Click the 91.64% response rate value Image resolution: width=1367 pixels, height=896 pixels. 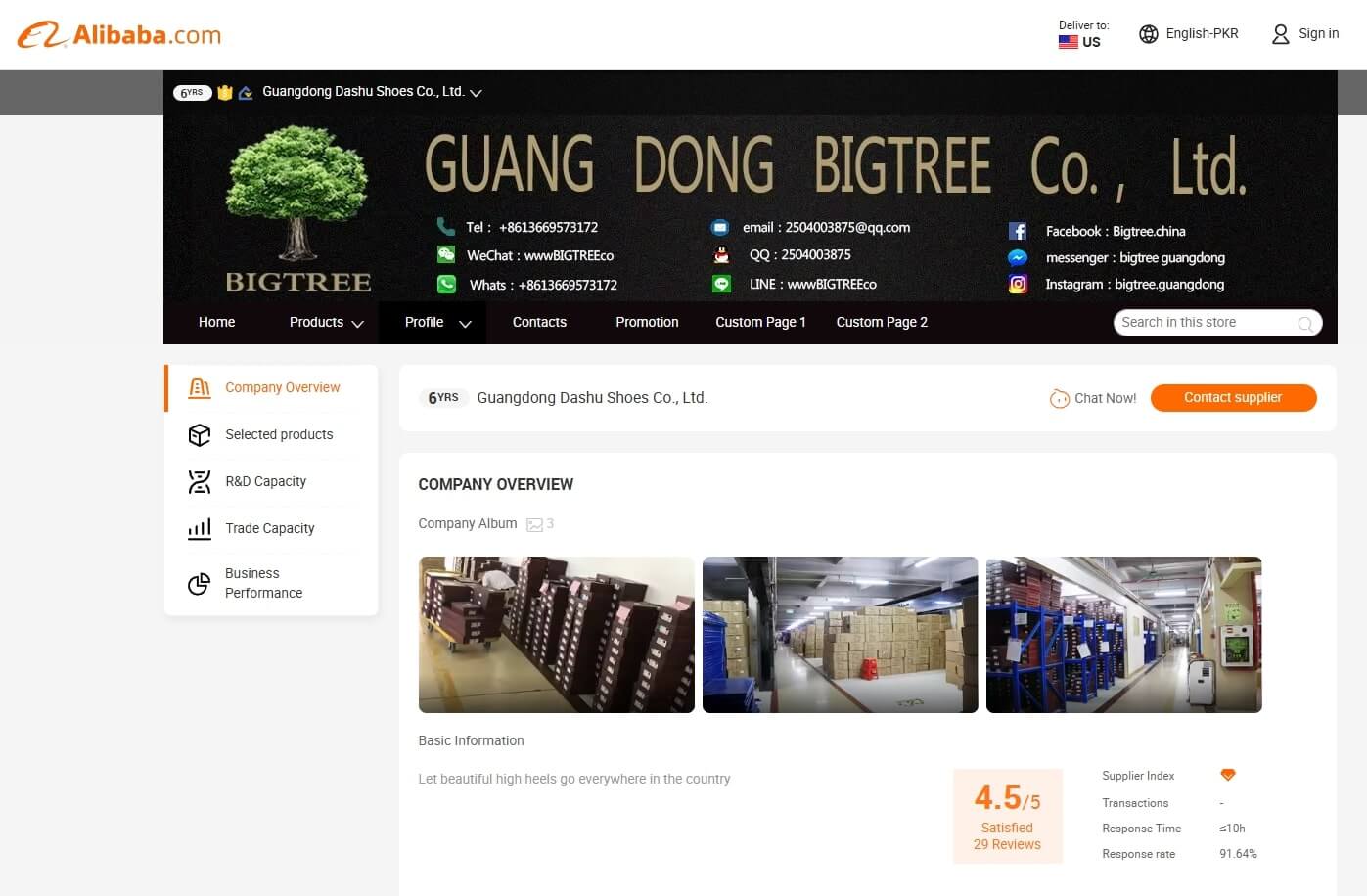pyautogui.click(x=1238, y=854)
